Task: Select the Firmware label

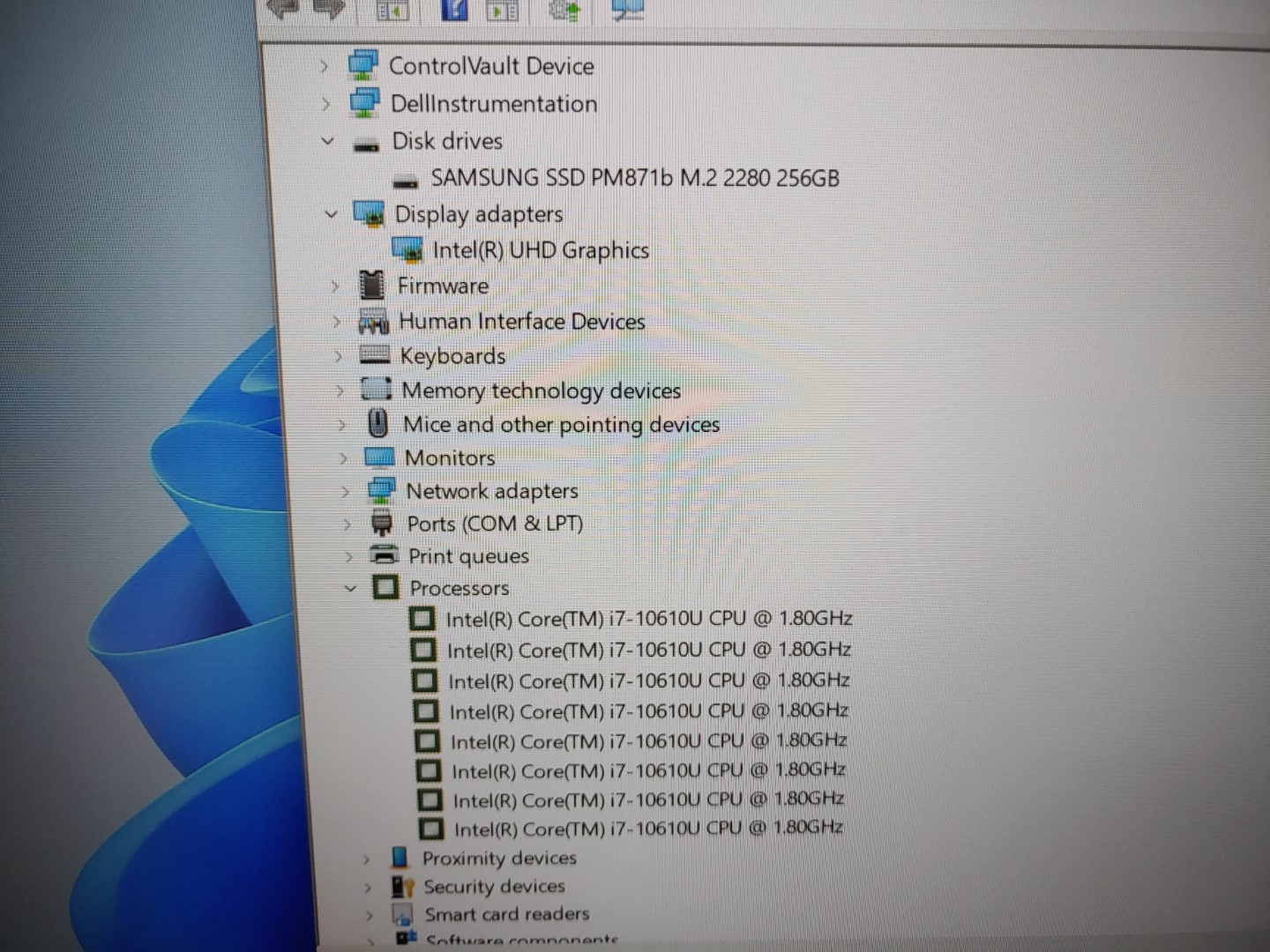Action: click(x=443, y=286)
